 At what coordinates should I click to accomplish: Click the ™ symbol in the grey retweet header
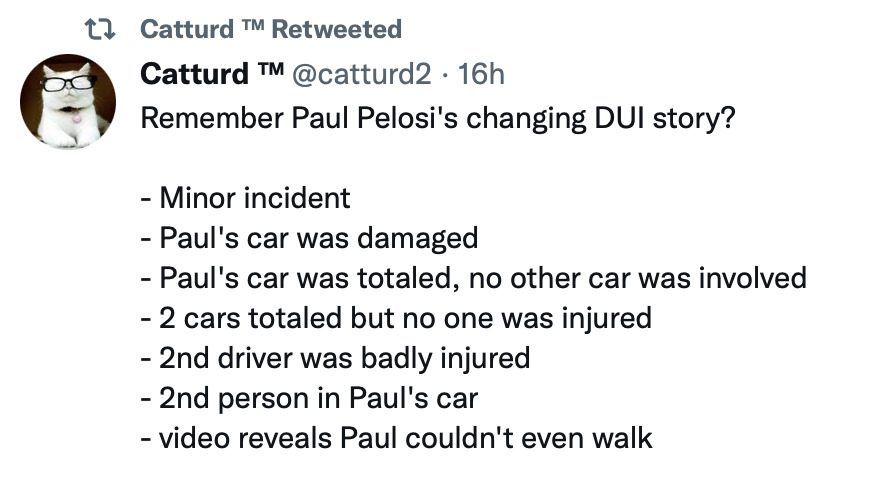(x=249, y=29)
